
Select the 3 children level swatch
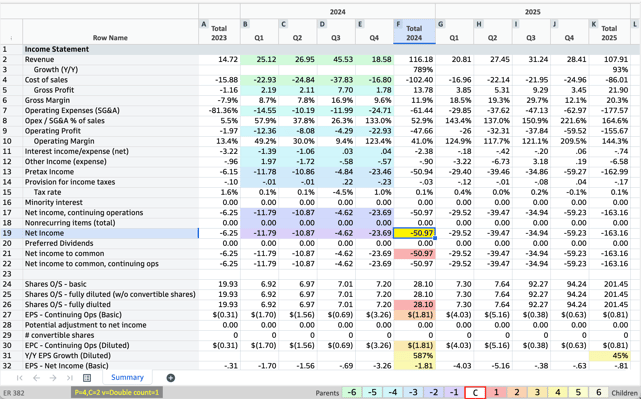coord(537,392)
